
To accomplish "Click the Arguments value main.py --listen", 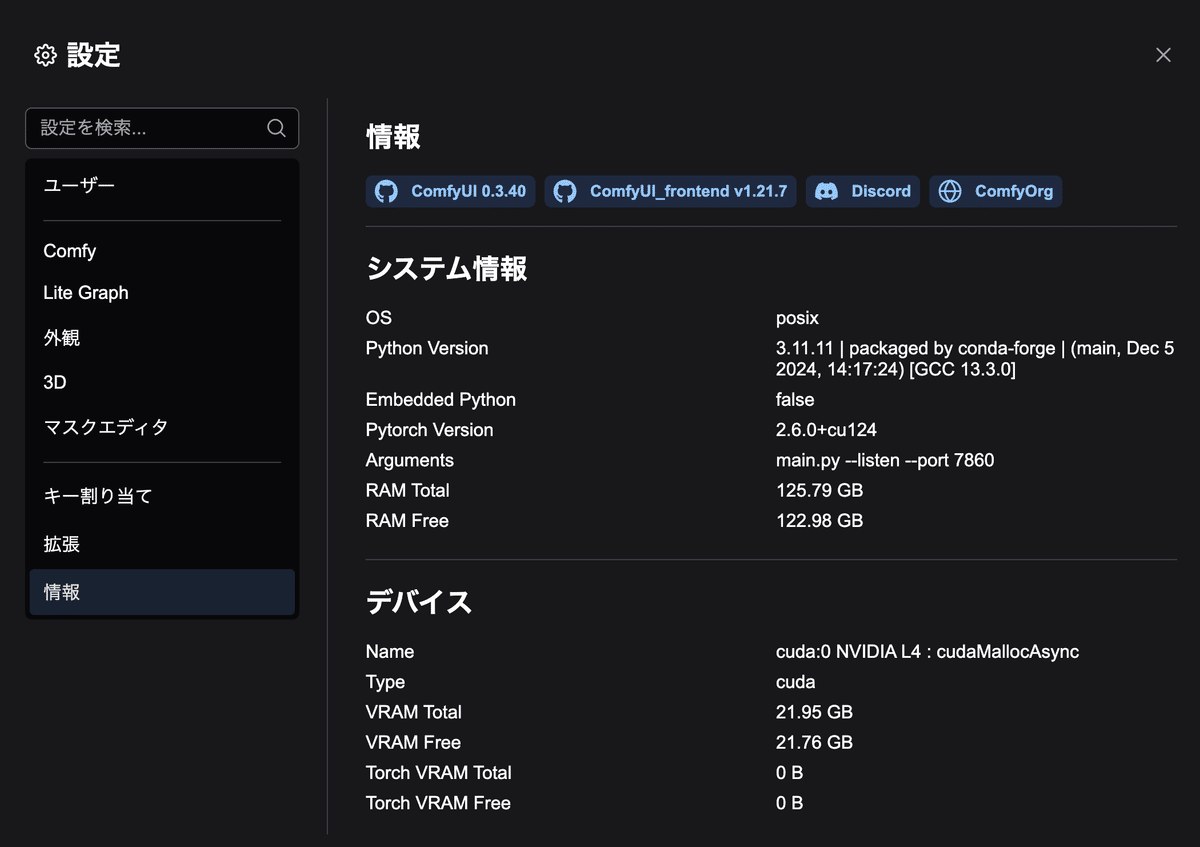I will pos(885,460).
